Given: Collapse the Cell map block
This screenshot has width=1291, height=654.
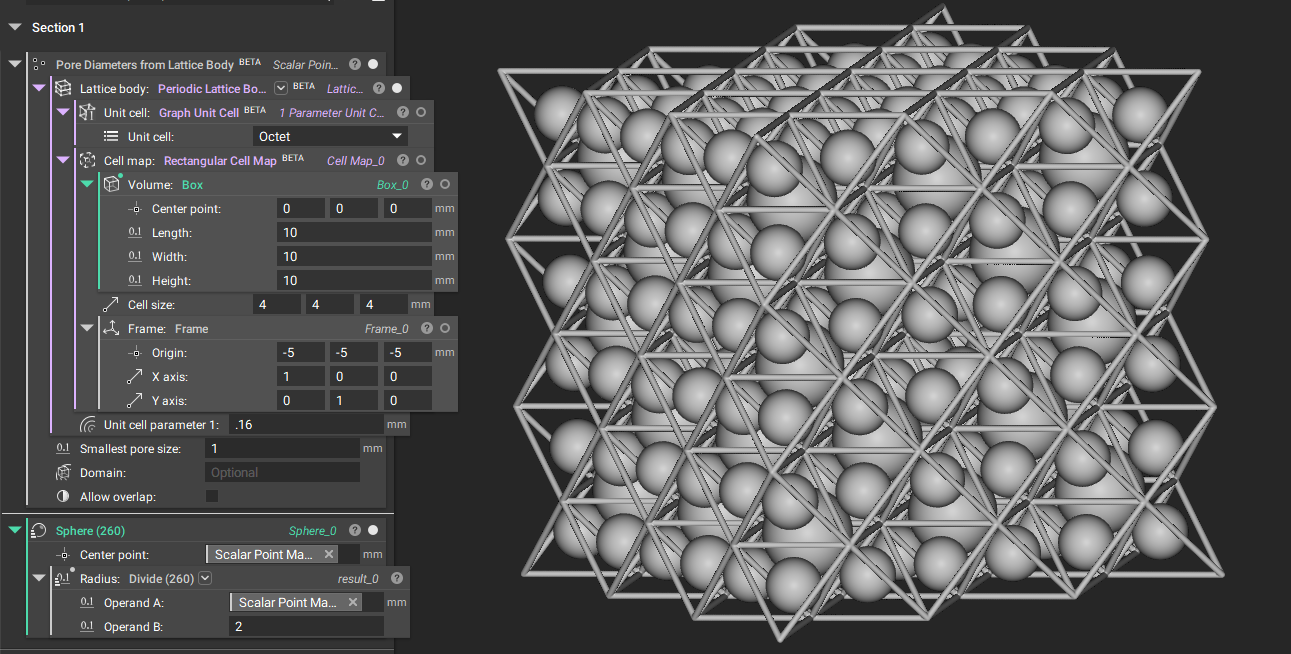Looking at the screenshot, I should (x=62, y=160).
